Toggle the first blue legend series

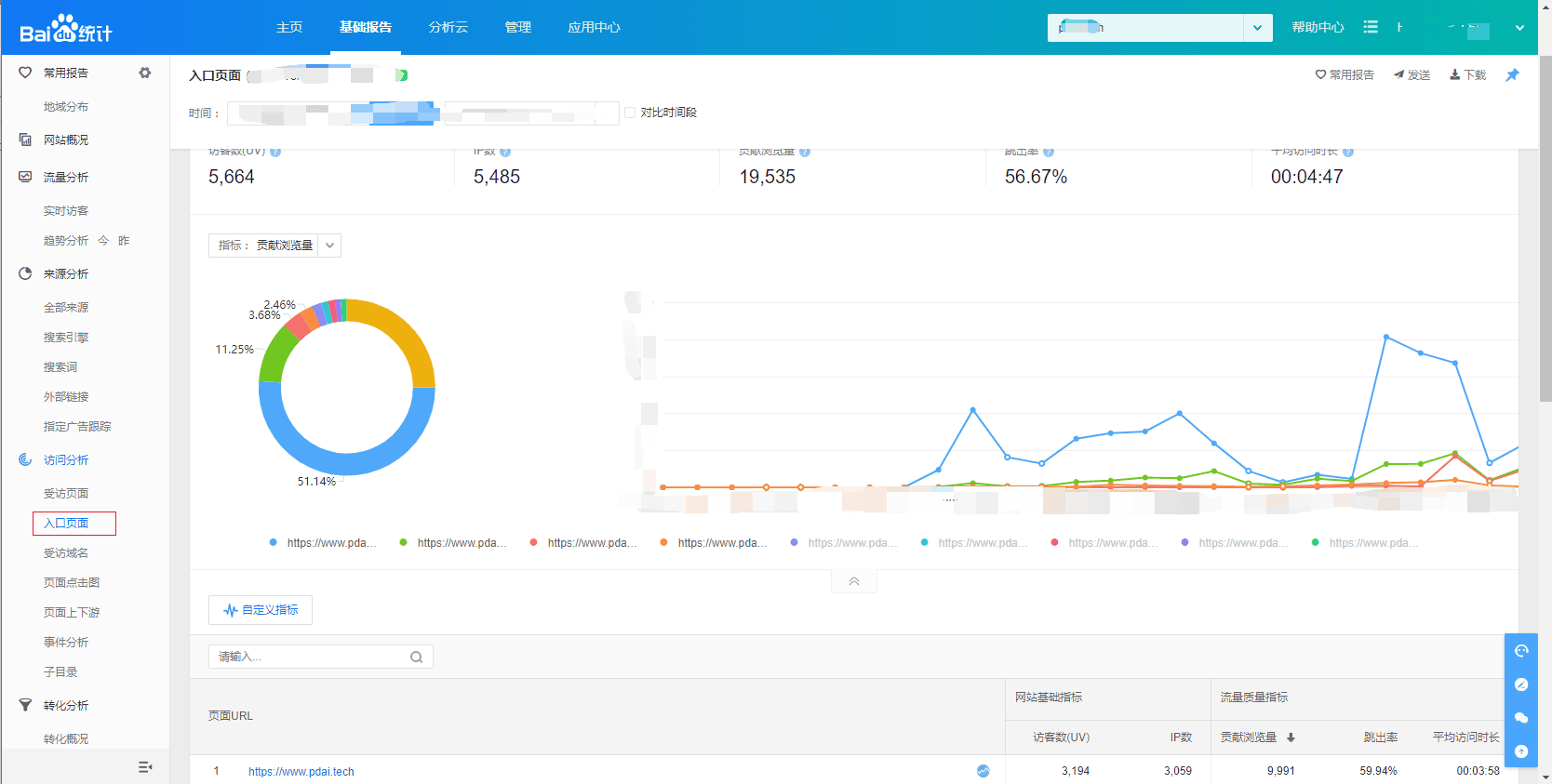click(x=323, y=543)
